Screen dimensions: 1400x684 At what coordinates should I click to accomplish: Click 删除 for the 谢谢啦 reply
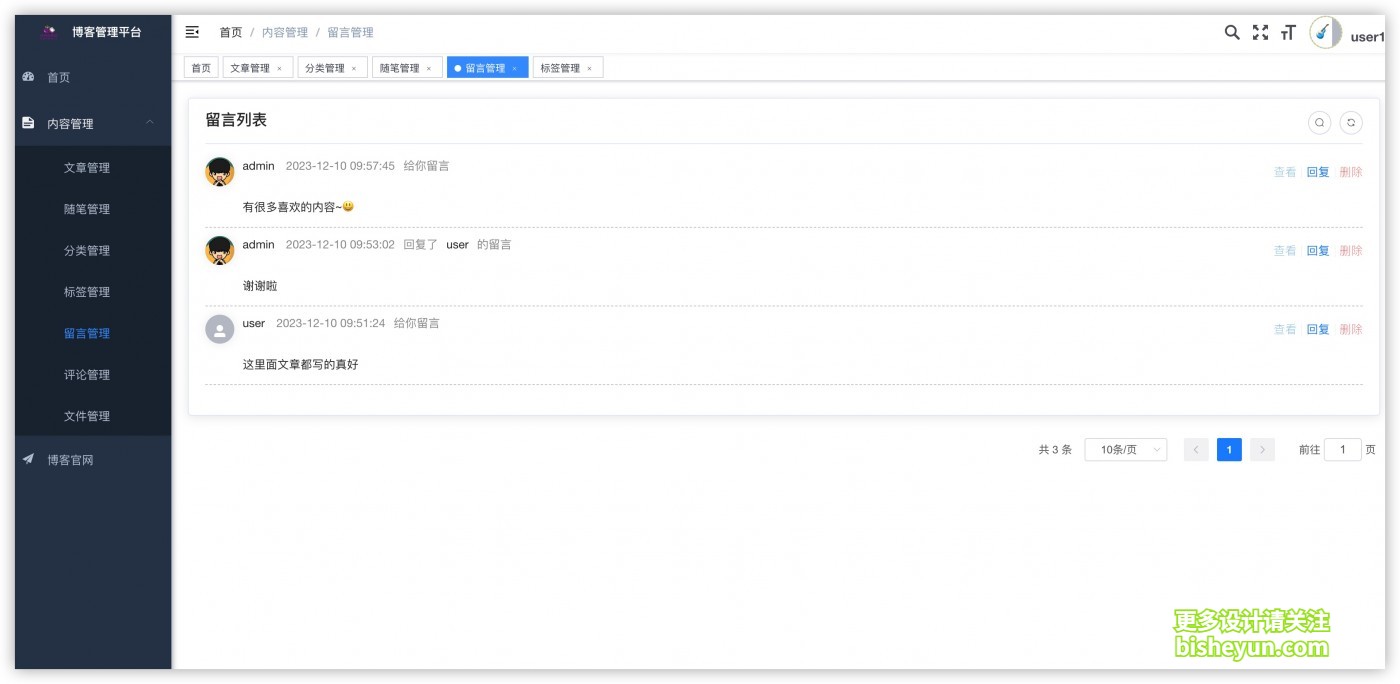(x=1351, y=251)
